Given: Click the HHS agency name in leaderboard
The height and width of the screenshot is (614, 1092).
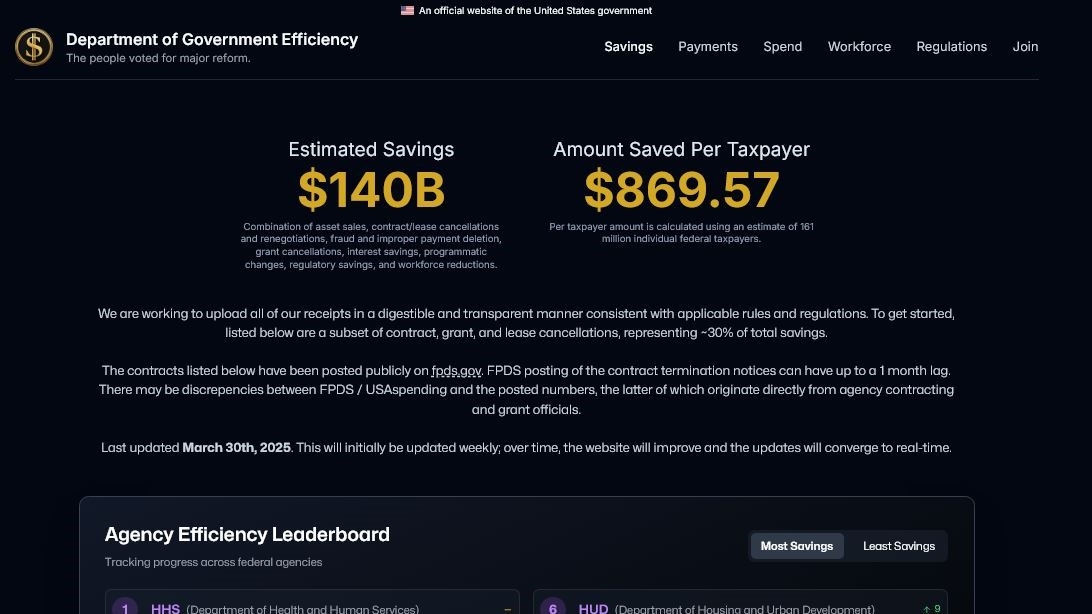Looking at the screenshot, I should pos(166,609).
